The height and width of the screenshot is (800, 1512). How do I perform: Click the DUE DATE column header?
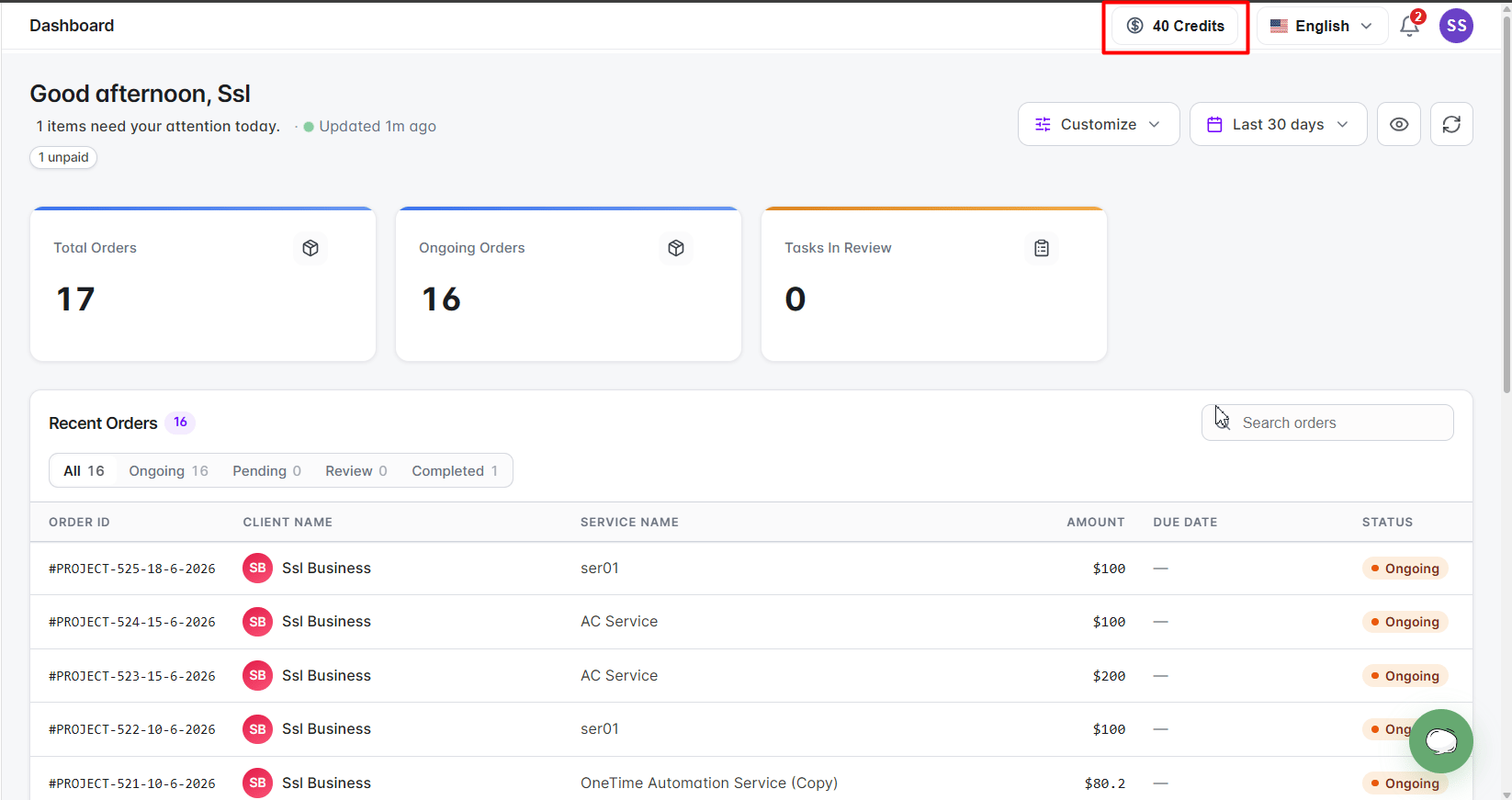(1185, 522)
